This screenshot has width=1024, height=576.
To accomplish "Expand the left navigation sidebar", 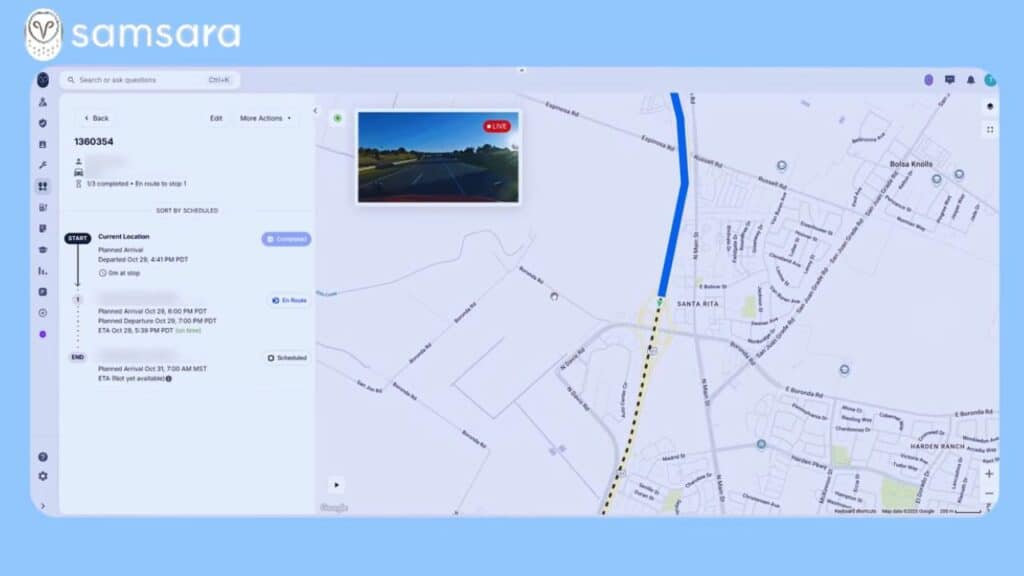I will (x=43, y=506).
